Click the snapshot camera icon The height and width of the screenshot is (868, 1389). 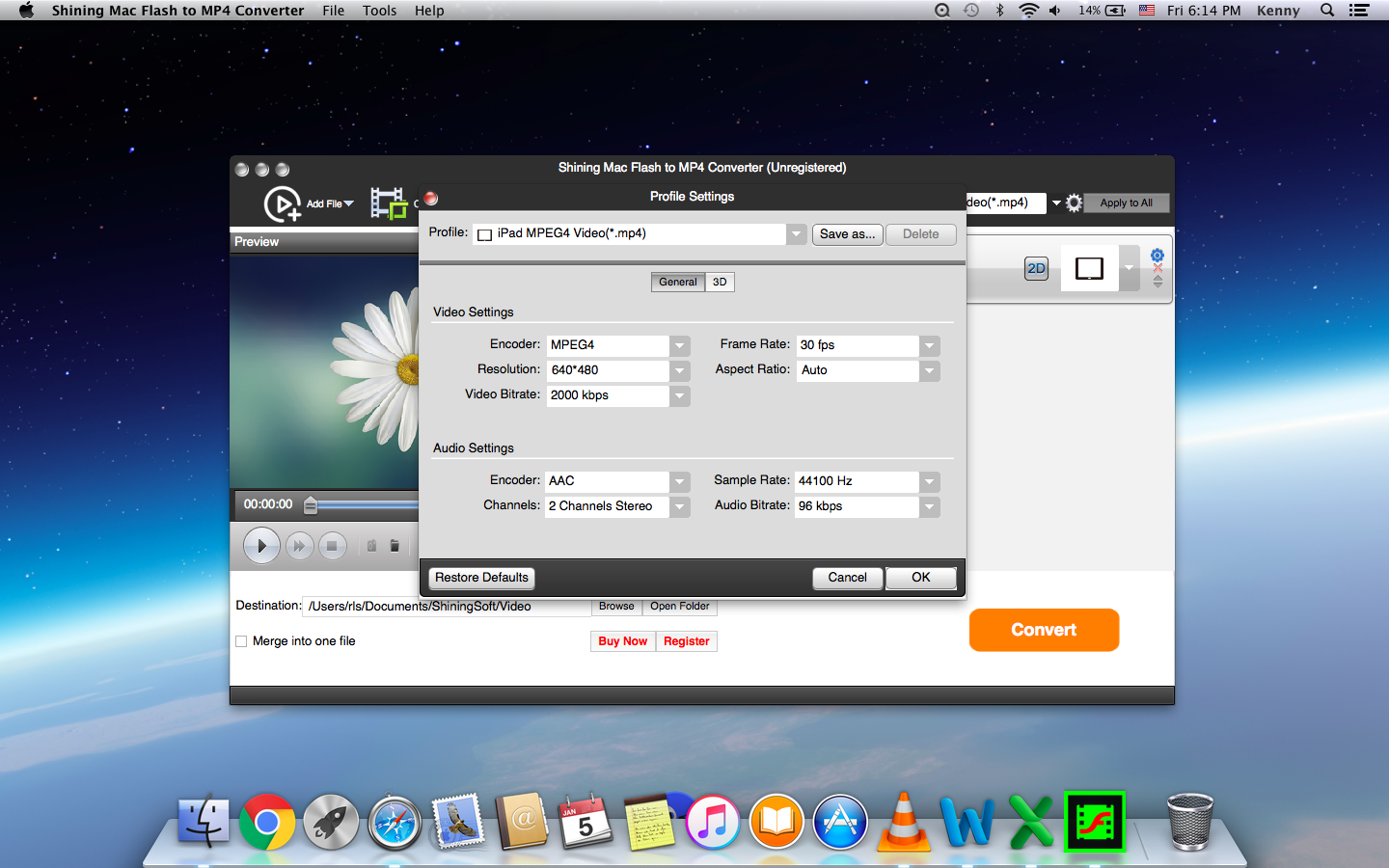371,546
